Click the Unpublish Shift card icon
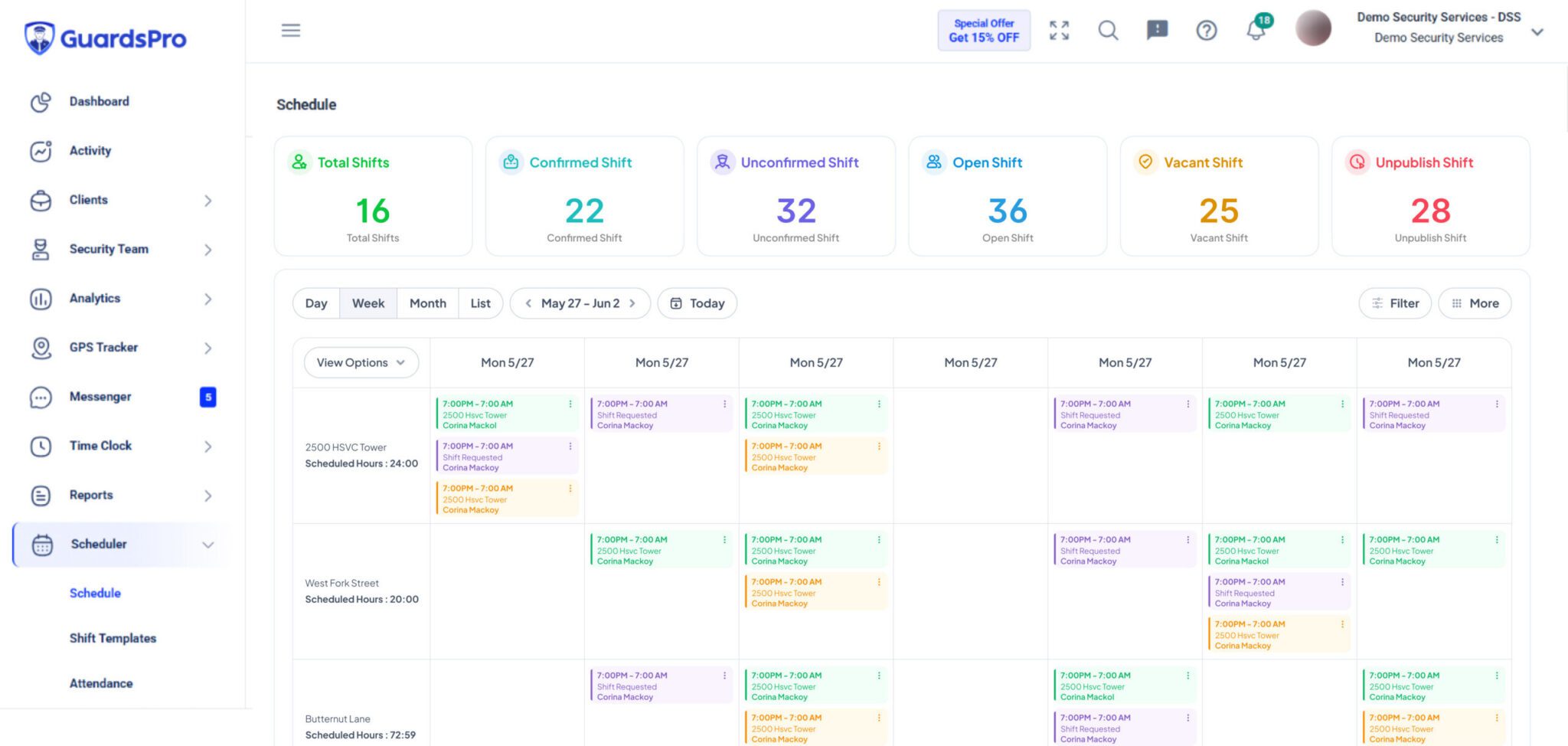The width and height of the screenshot is (1568, 746). click(x=1357, y=162)
